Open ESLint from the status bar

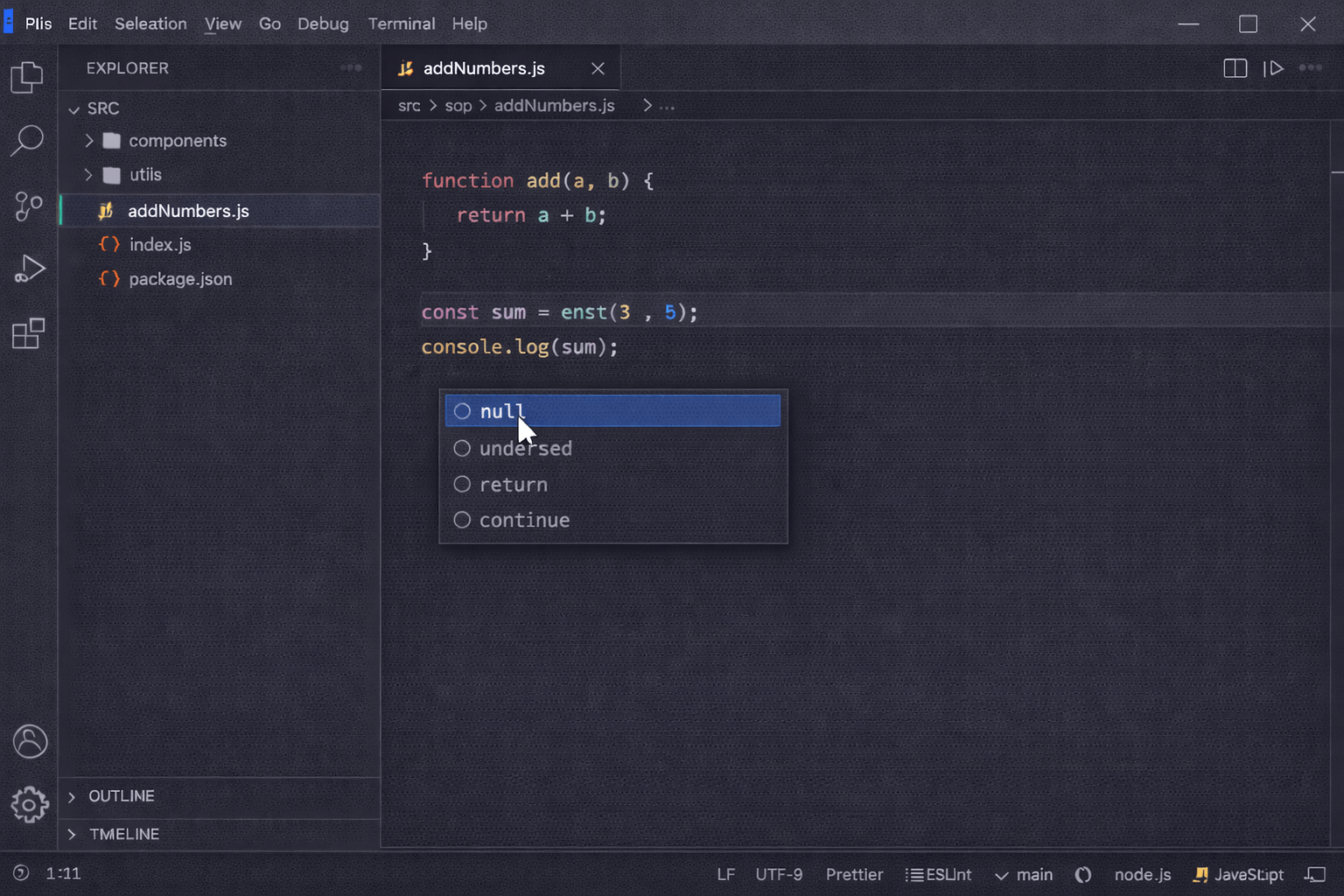[938, 874]
